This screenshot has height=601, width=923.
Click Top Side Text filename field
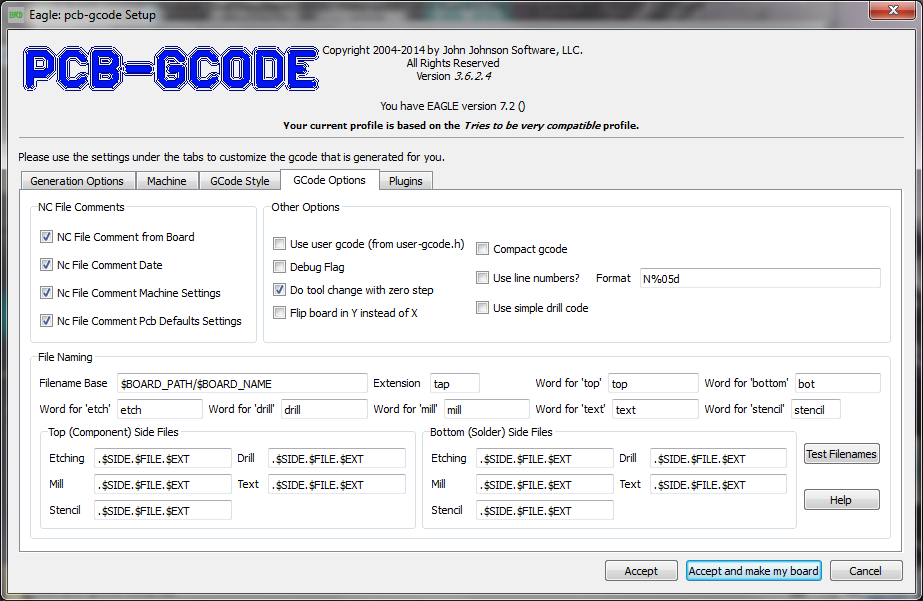click(337, 484)
